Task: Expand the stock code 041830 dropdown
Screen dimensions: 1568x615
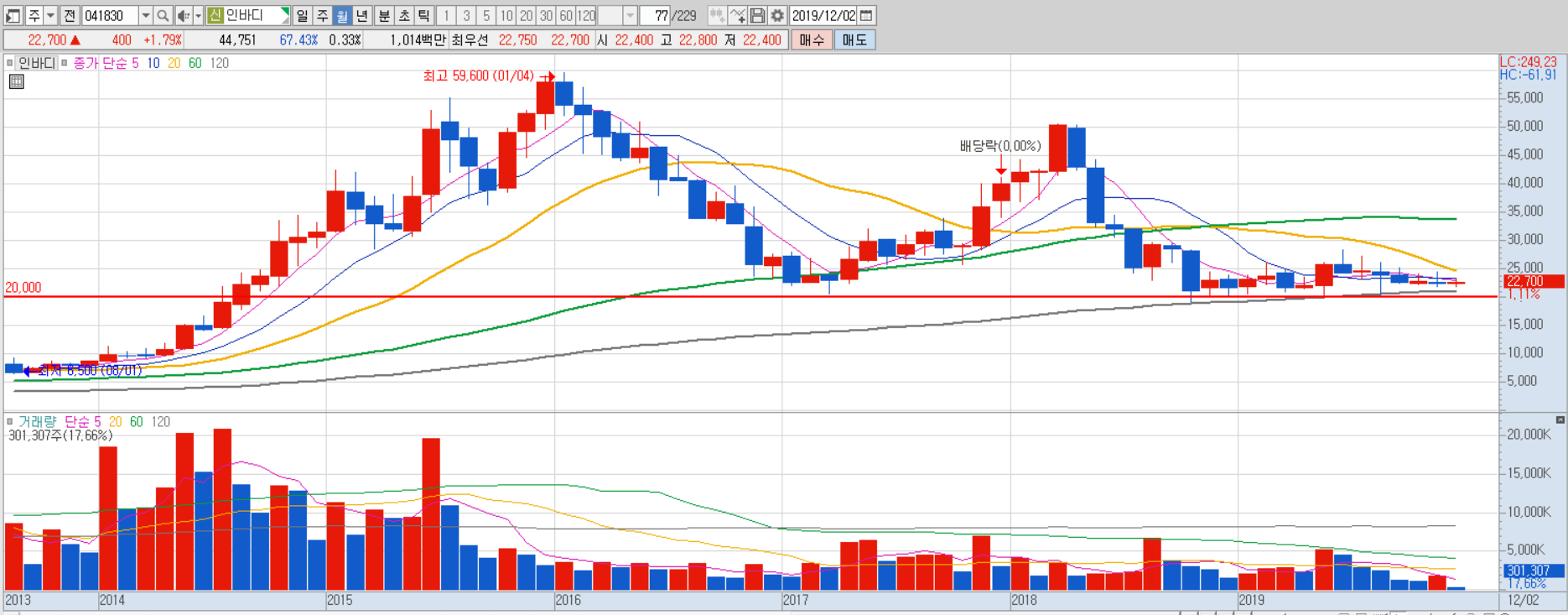Action: 145,15
